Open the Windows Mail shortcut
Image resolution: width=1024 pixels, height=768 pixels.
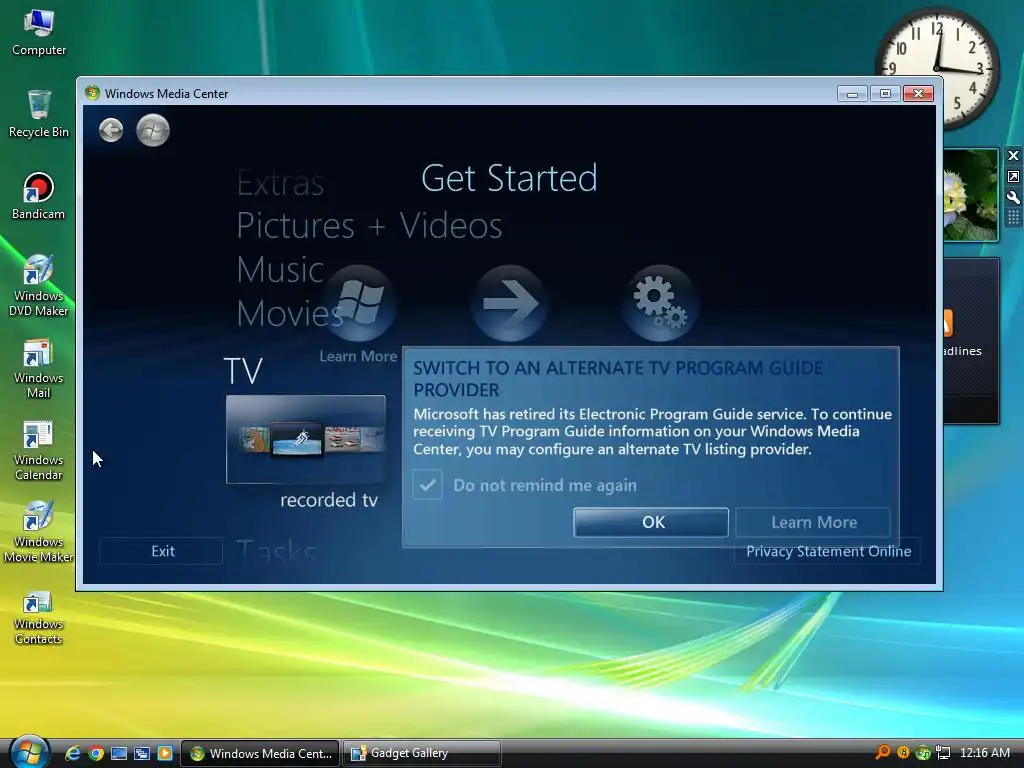pyautogui.click(x=39, y=368)
